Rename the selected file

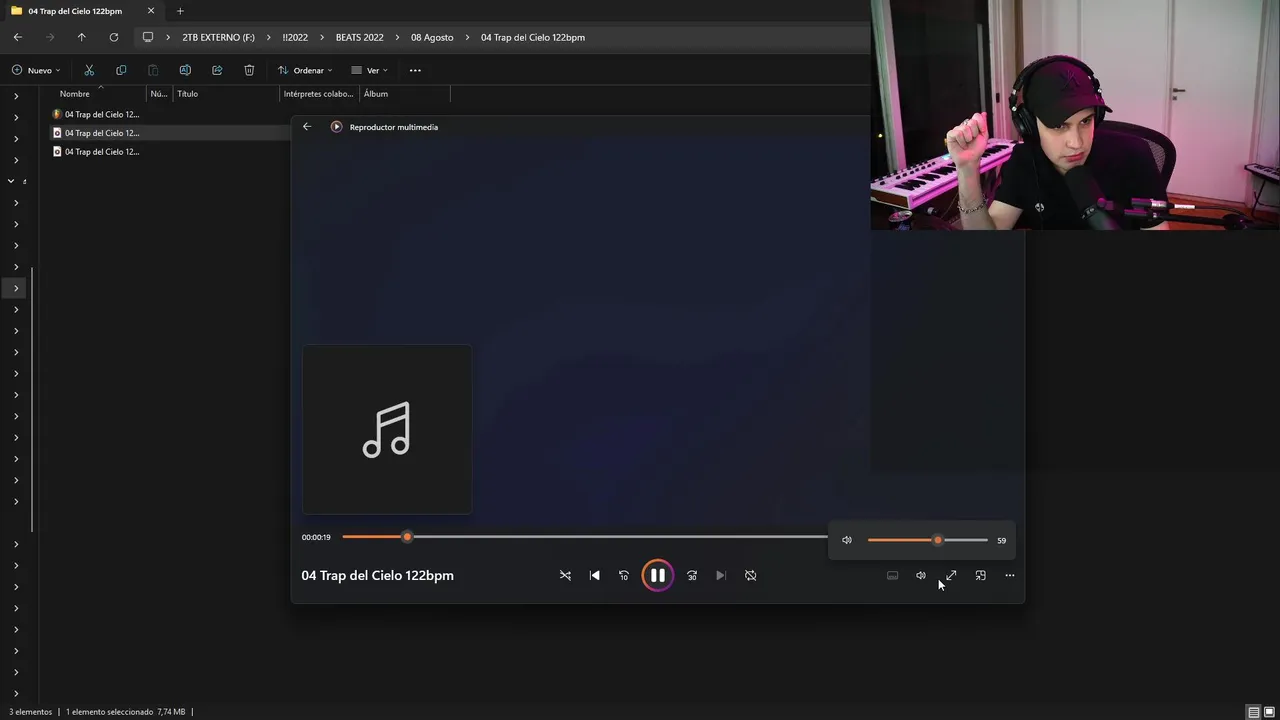[x=185, y=70]
